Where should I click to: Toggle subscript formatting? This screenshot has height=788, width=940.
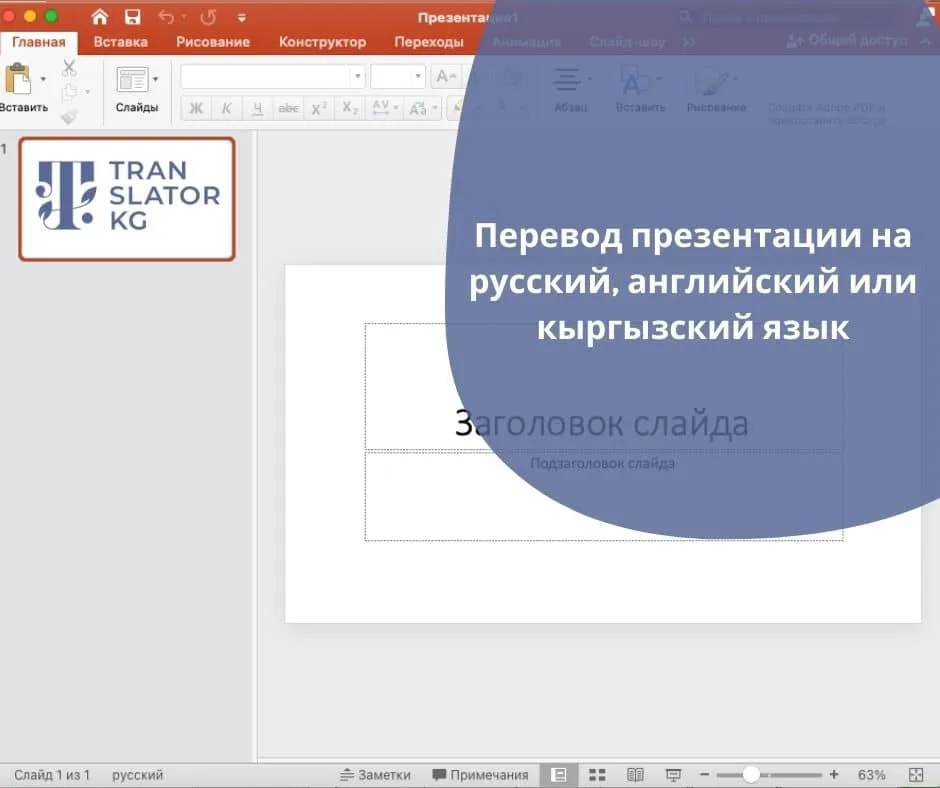pos(350,109)
